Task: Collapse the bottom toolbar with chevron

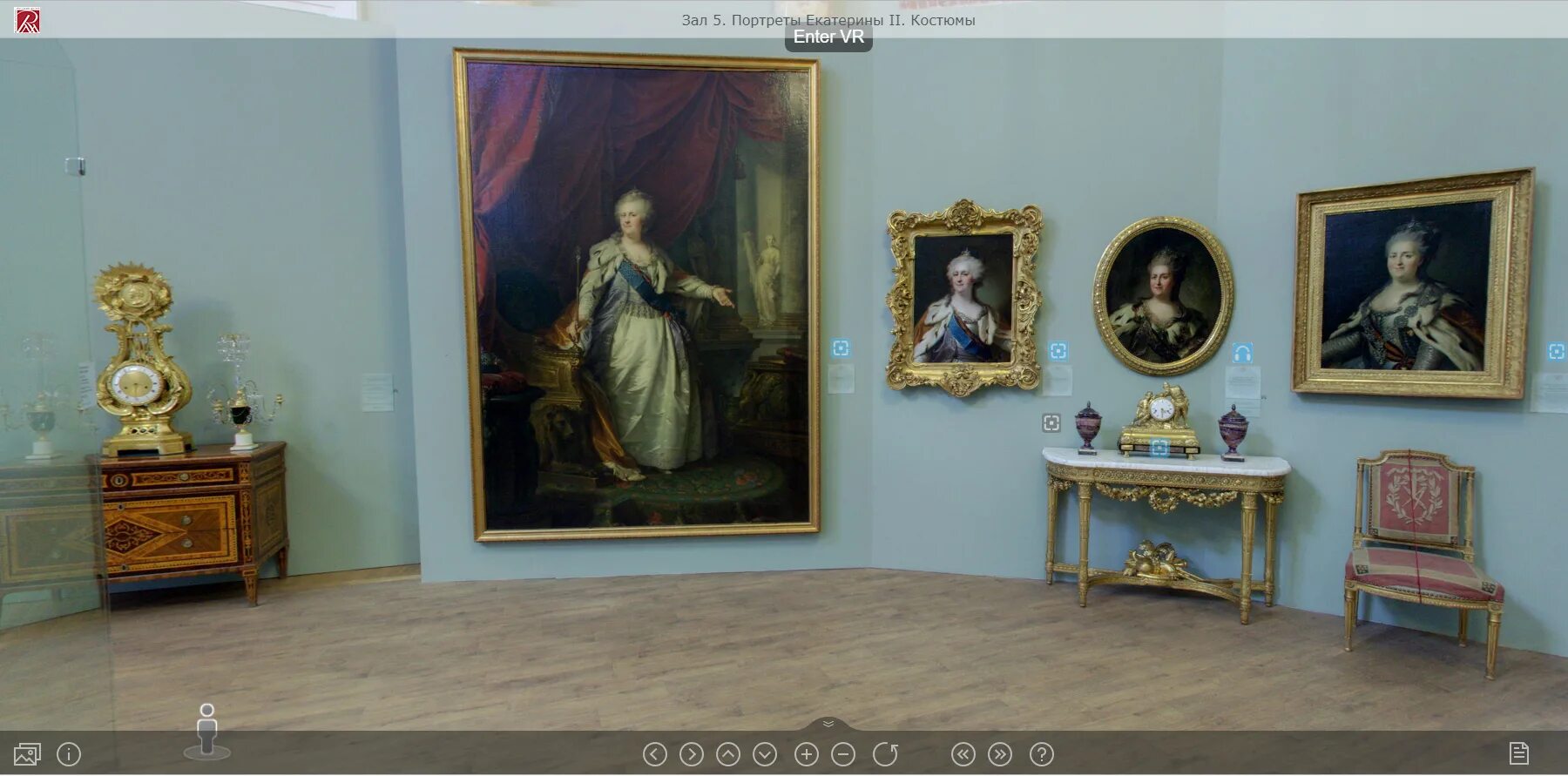Action: click(828, 724)
